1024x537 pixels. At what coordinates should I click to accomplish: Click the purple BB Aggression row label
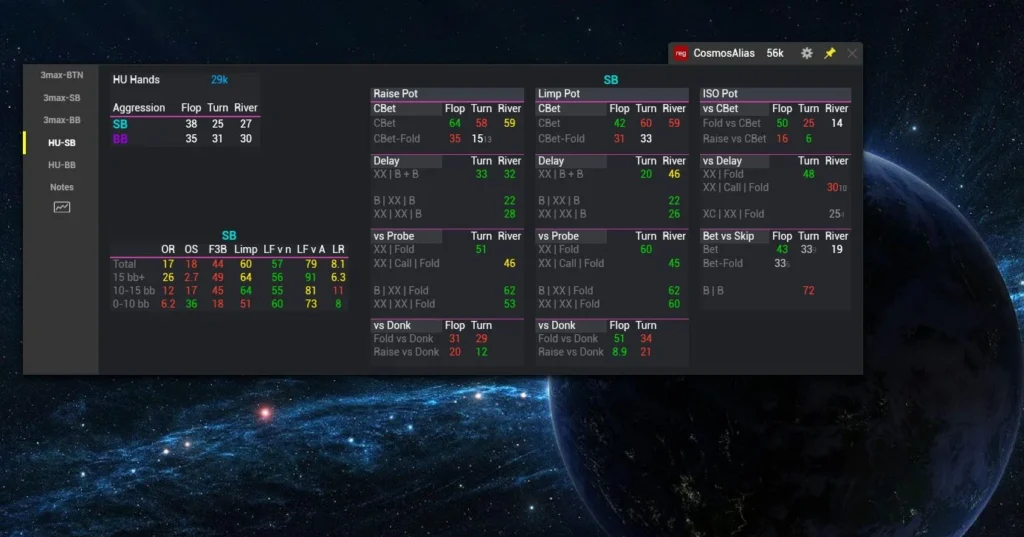(120, 138)
